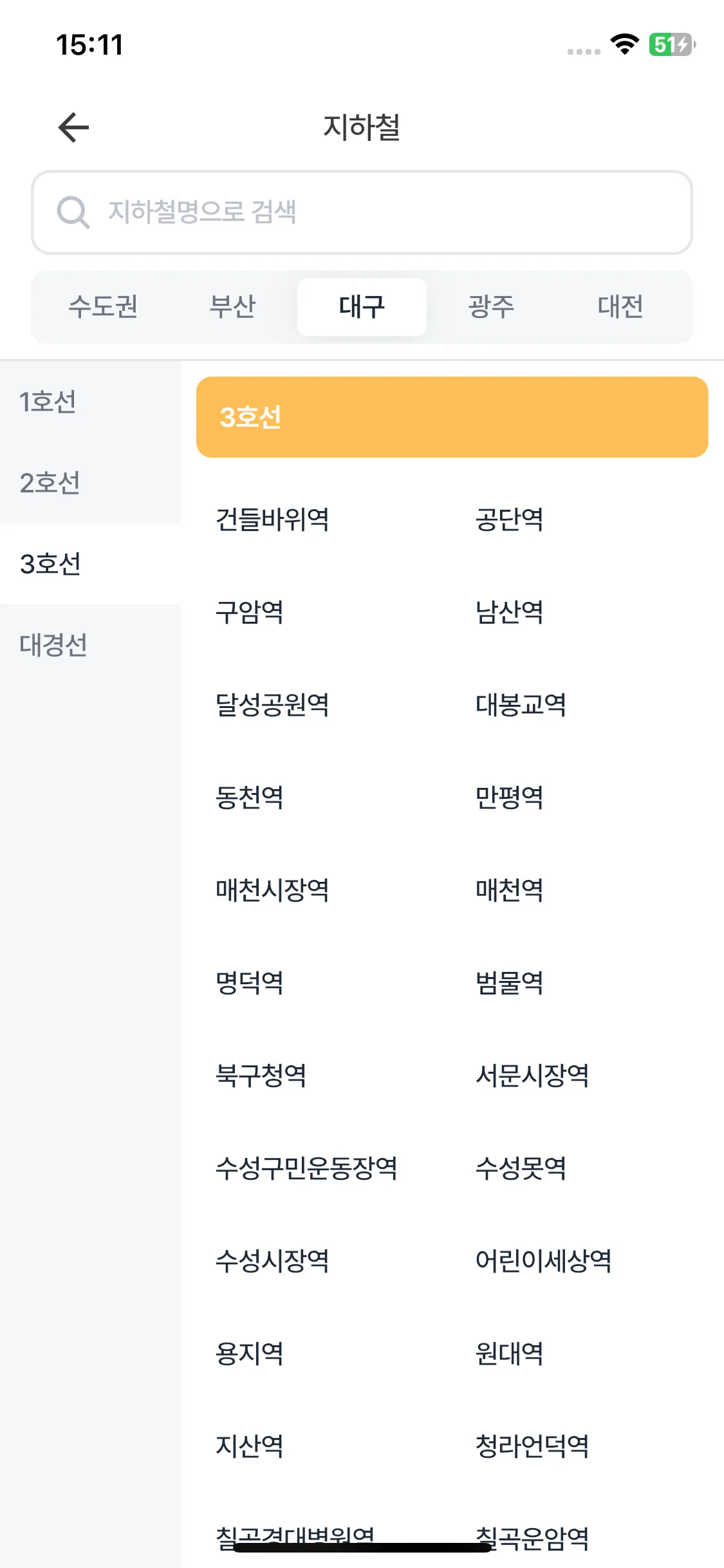Tap the Wi-Fi status icon
724x1568 pixels.
click(624, 44)
